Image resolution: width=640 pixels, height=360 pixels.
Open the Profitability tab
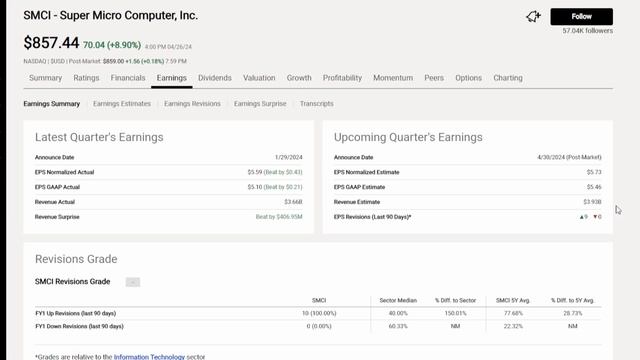(342, 78)
